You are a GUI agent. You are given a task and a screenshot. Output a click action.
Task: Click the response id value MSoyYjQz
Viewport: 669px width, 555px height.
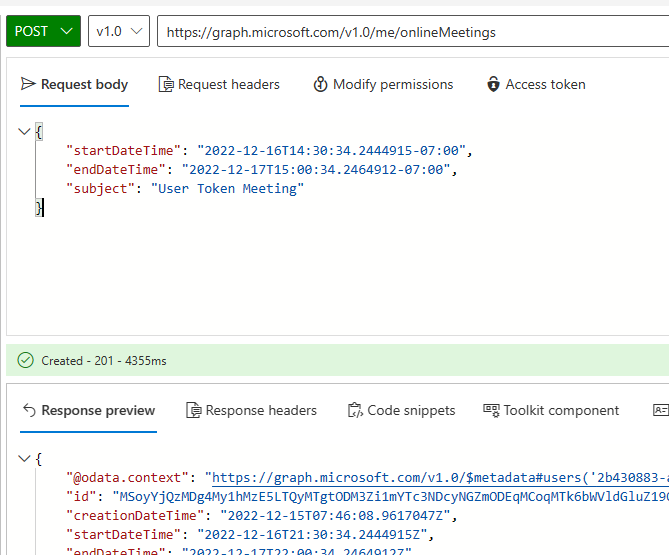[x=390, y=497]
